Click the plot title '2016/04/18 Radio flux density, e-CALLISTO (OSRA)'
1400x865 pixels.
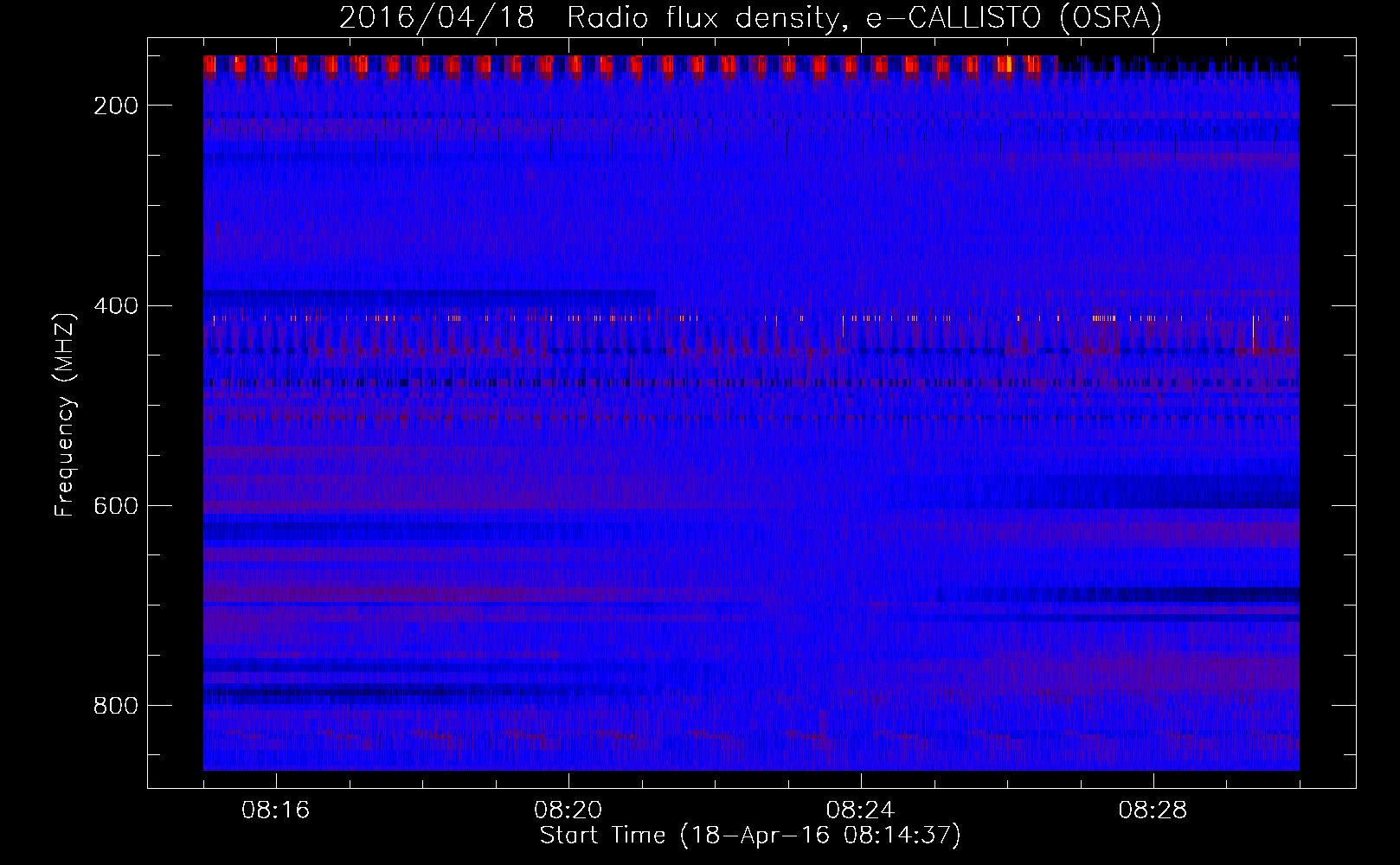pos(750,17)
